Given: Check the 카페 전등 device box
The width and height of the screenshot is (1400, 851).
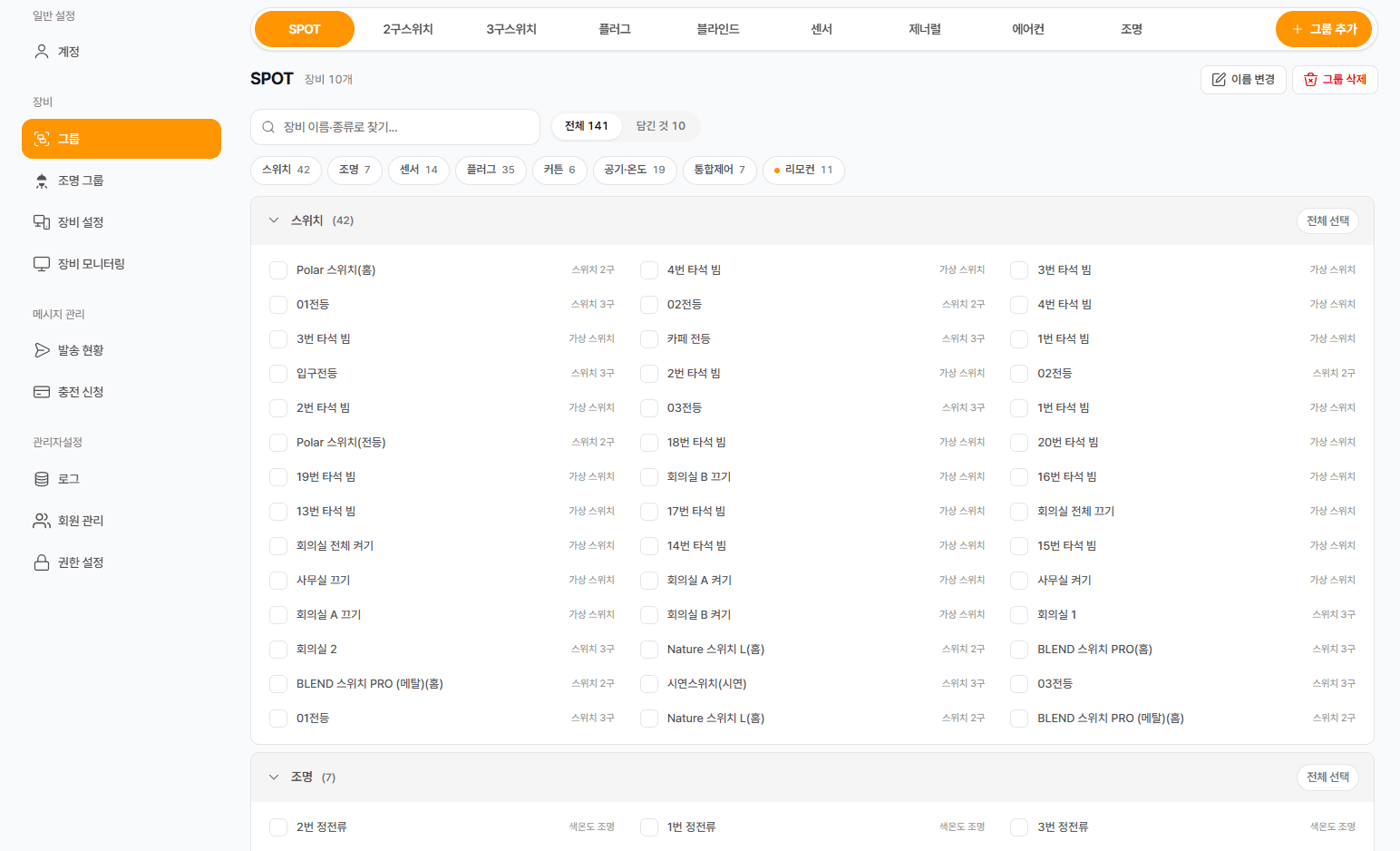Looking at the screenshot, I should (649, 339).
